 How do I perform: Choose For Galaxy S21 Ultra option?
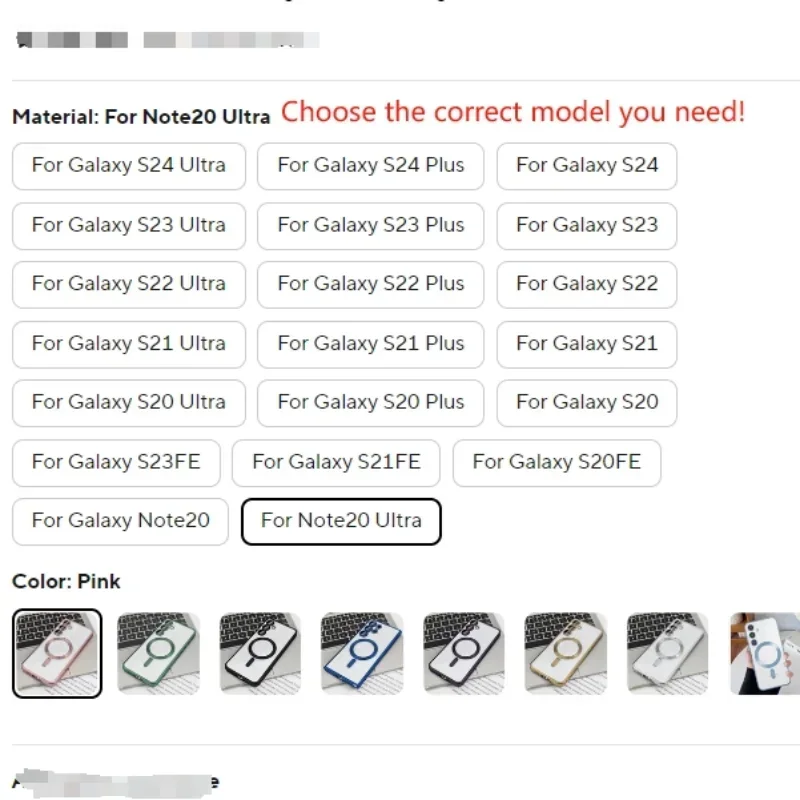tap(129, 344)
